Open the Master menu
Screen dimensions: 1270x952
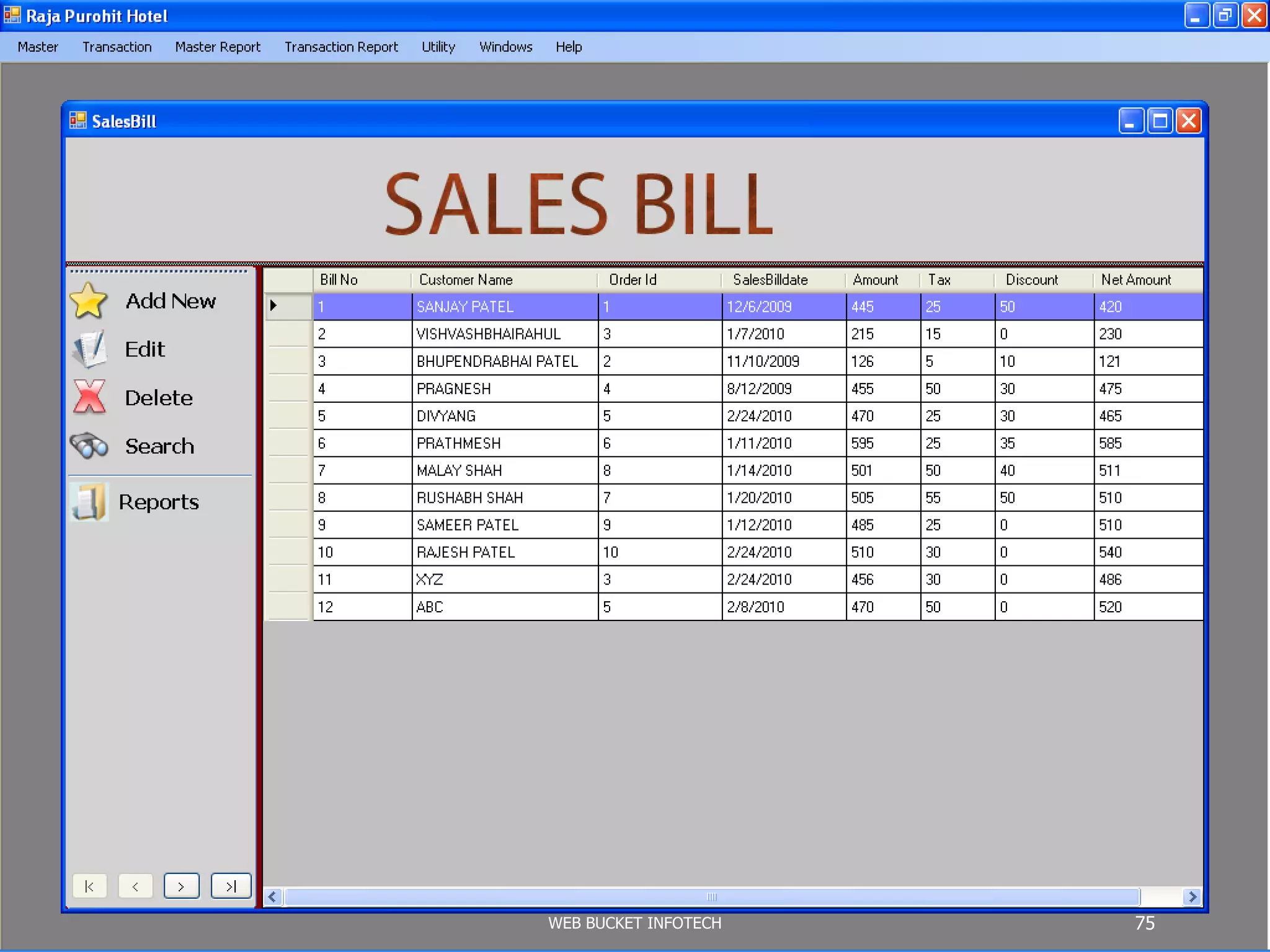coord(38,47)
